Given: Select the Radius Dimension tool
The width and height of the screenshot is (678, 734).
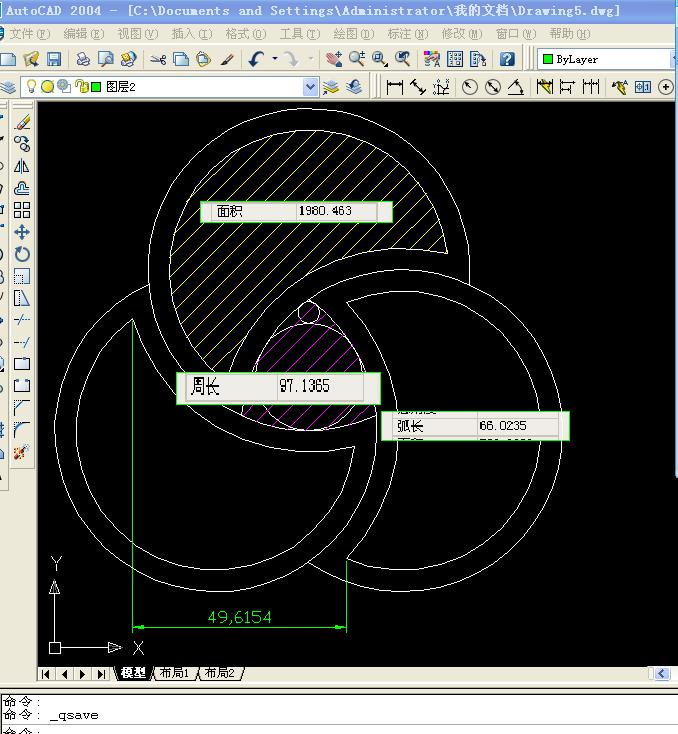Looking at the screenshot, I should point(470,87).
